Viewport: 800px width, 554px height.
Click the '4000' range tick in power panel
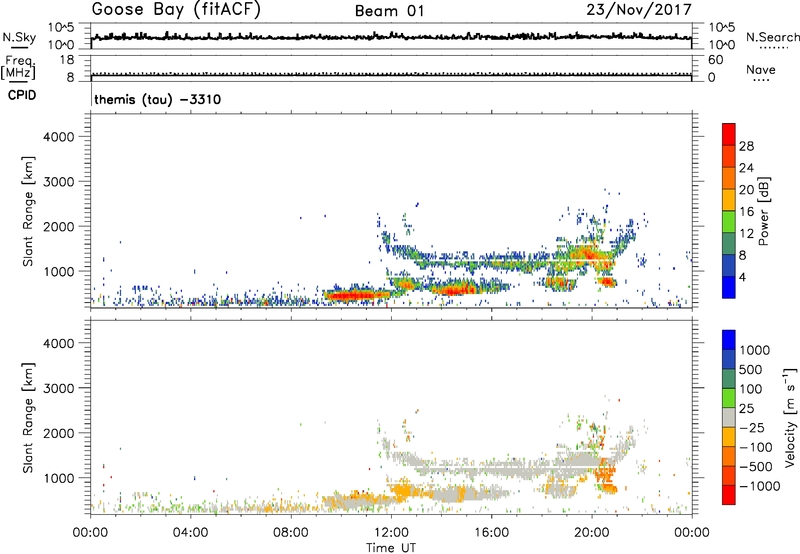pos(58,137)
